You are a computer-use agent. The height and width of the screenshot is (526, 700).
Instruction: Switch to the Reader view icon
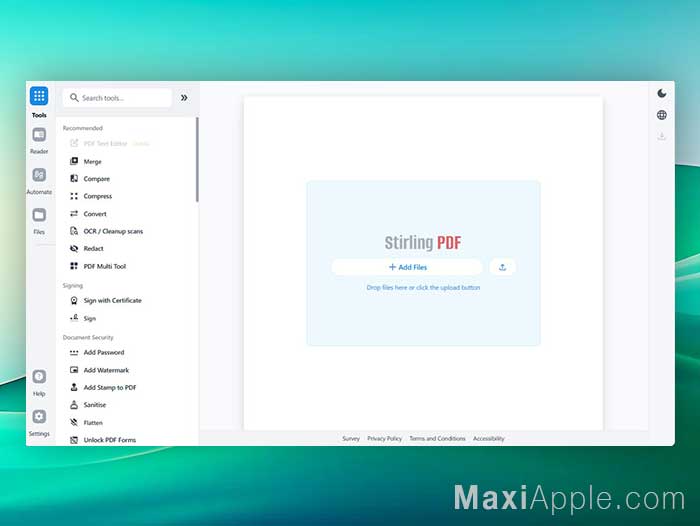tap(39, 135)
